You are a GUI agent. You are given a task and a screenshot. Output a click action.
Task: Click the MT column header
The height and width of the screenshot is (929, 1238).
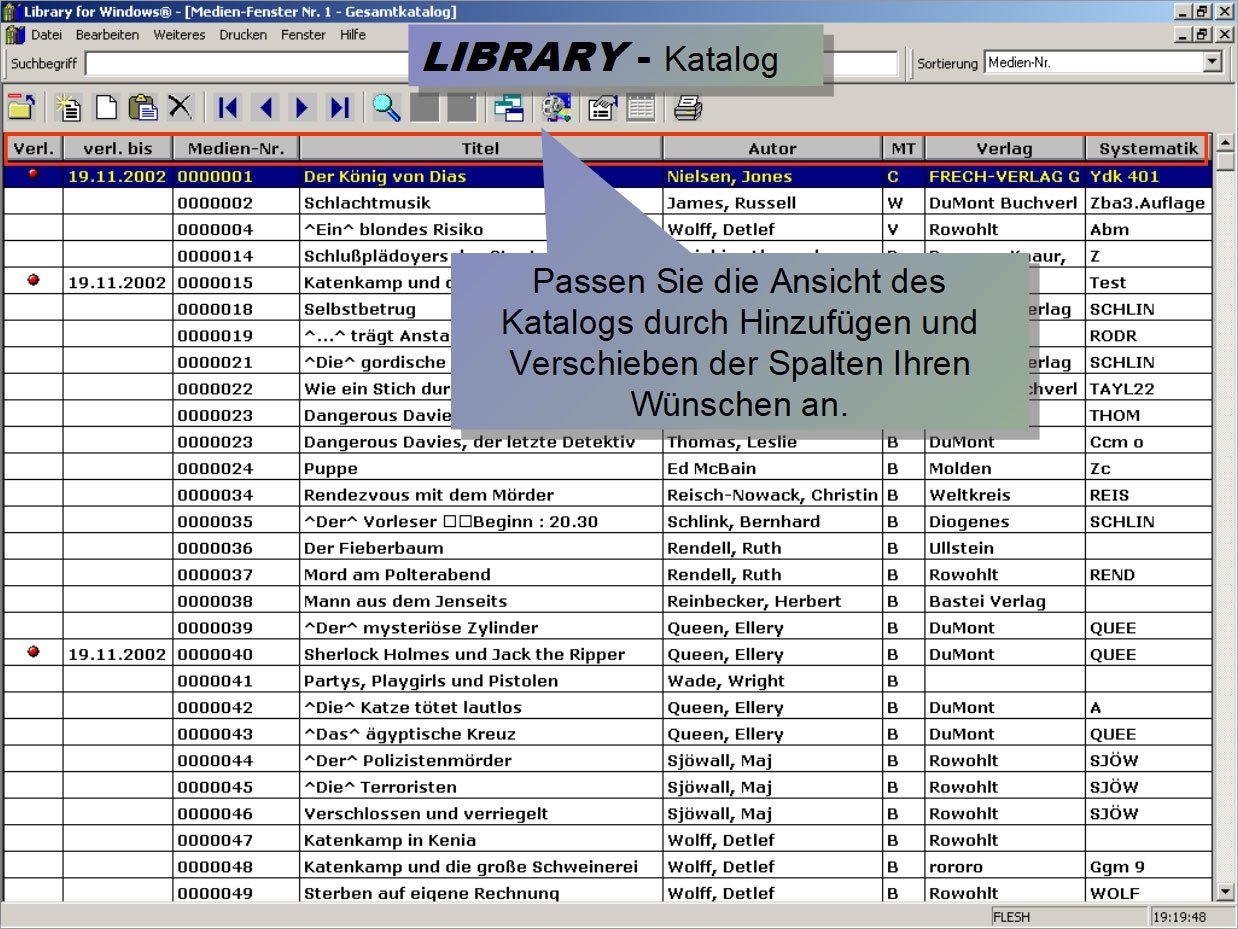pos(903,149)
